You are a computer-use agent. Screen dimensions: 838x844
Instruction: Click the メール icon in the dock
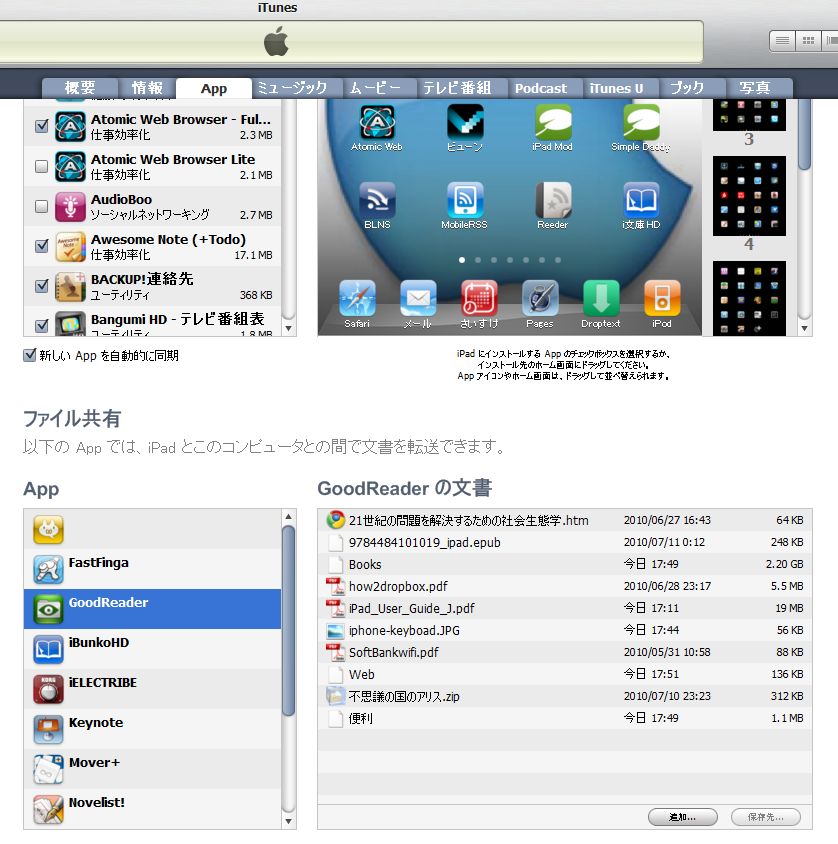click(418, 299)
